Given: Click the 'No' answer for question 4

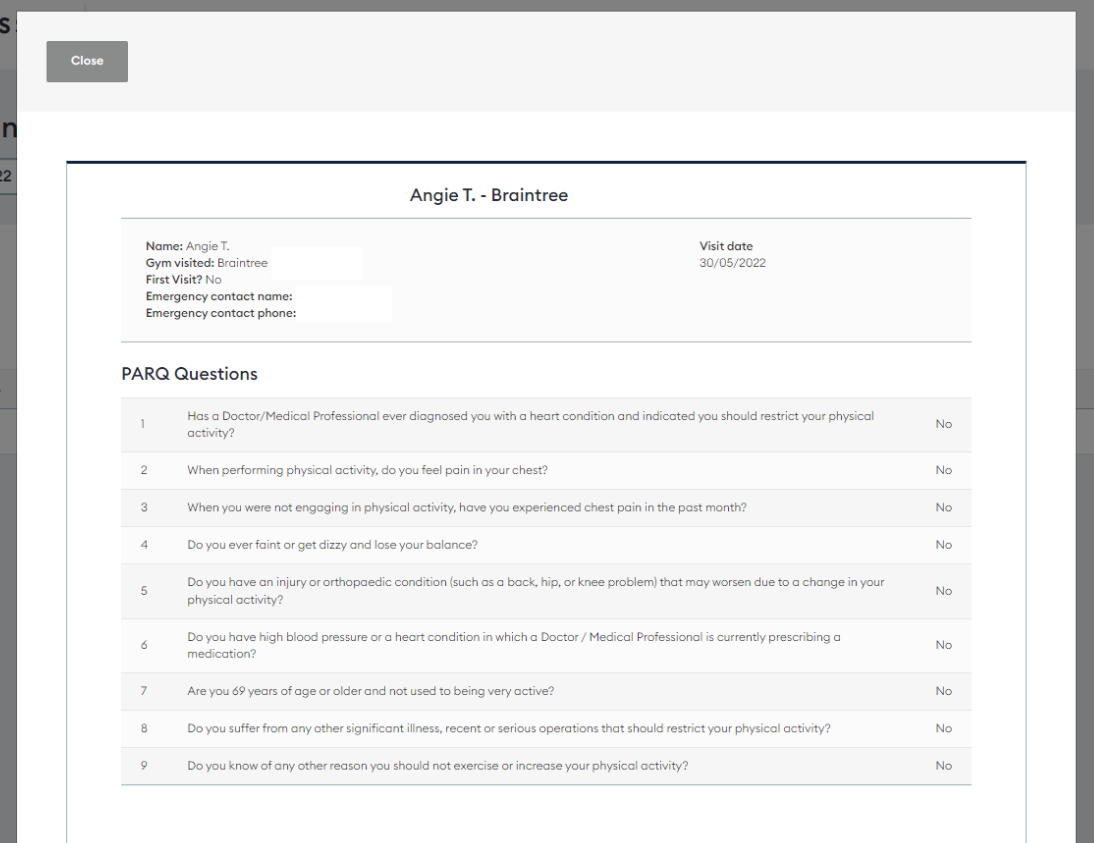Looking at the screenshot, I should click(943, 545).
